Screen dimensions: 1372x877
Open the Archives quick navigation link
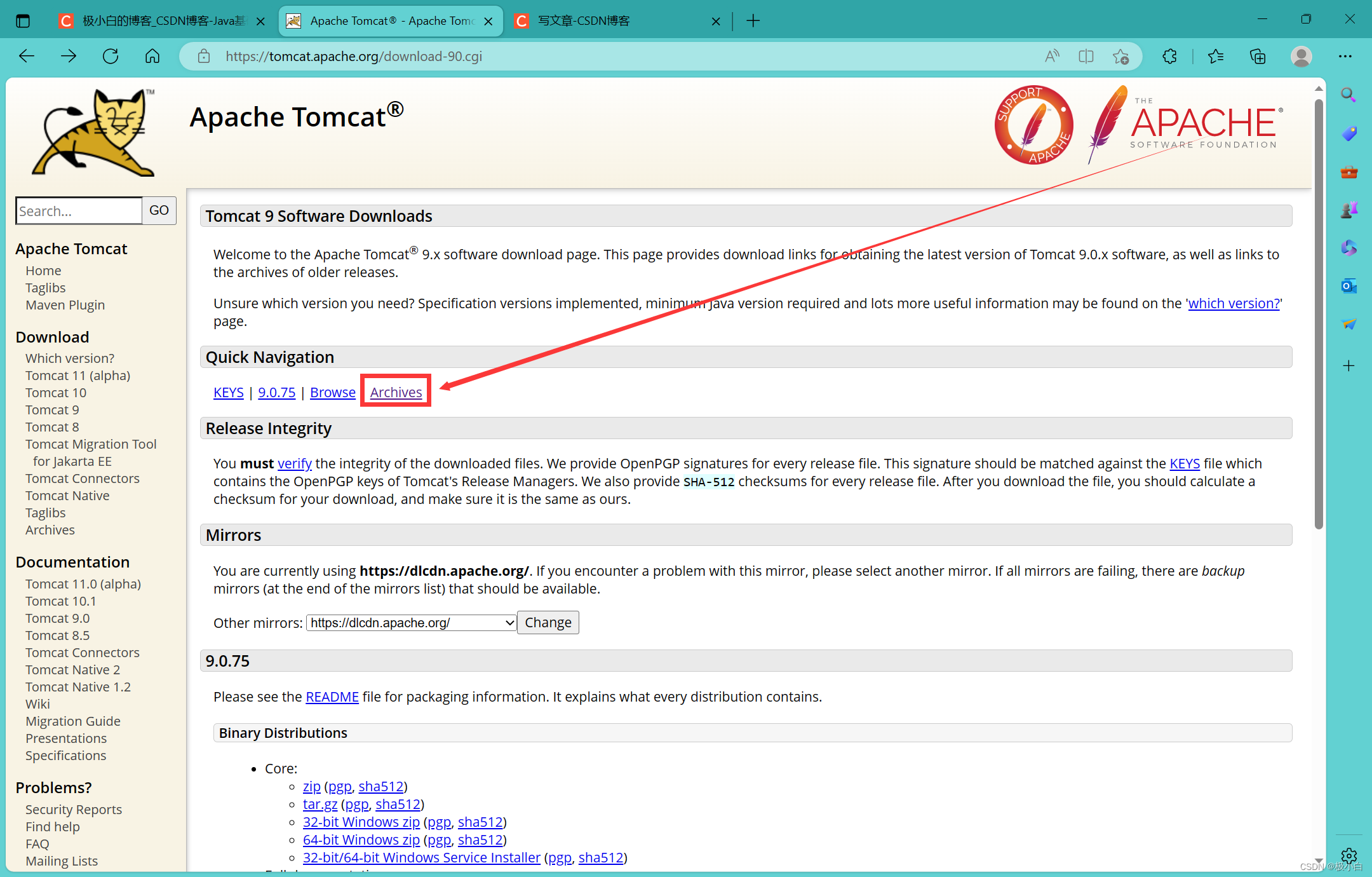point(396,392)
